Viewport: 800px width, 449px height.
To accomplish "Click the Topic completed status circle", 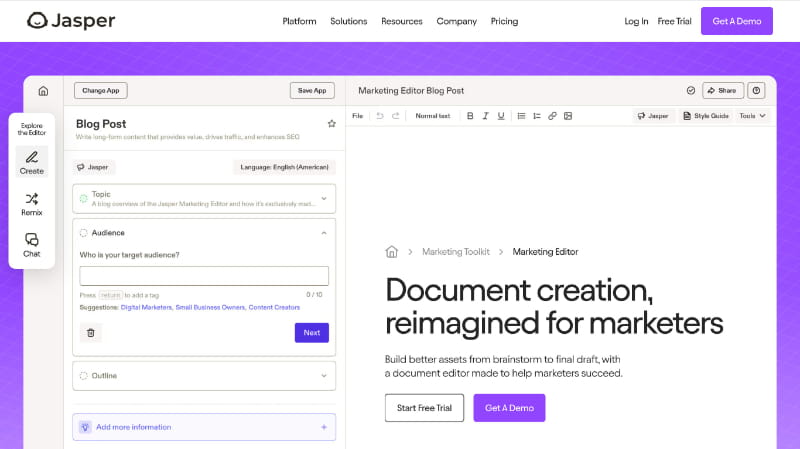I will pos(83,198).
